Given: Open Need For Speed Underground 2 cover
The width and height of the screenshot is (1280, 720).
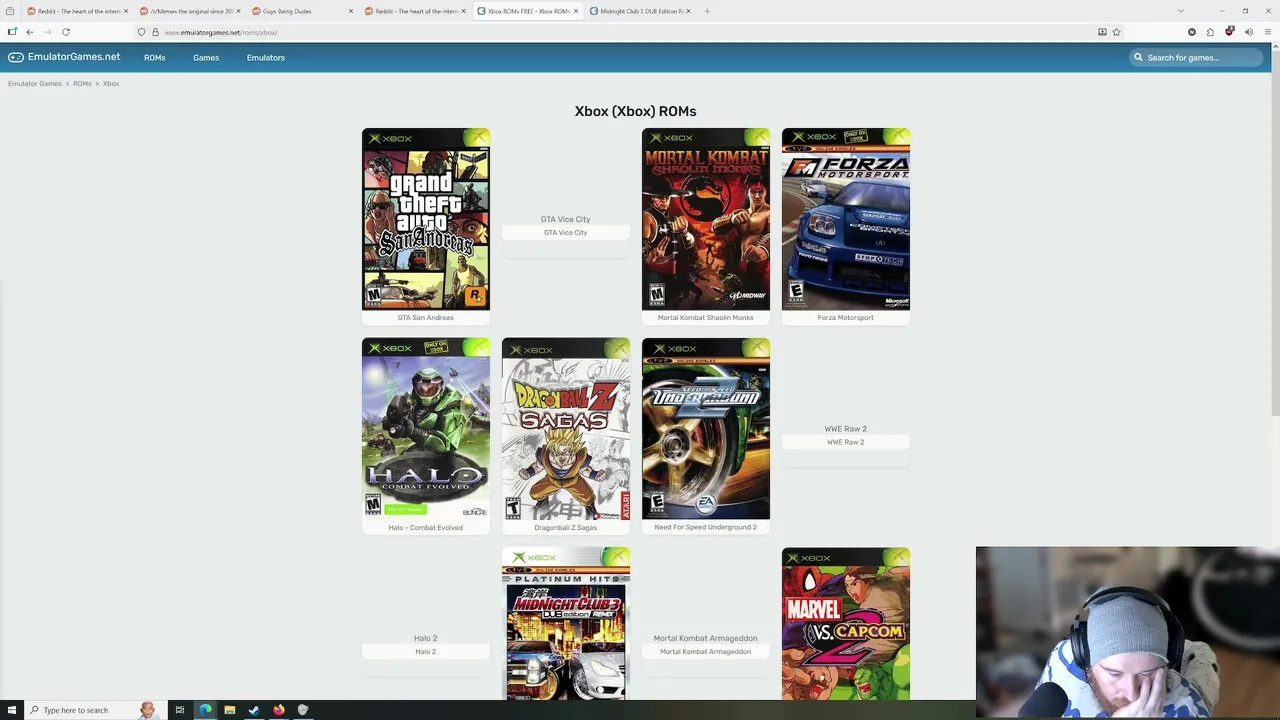Looking at the screenshot, I should [x=706, y=429].
